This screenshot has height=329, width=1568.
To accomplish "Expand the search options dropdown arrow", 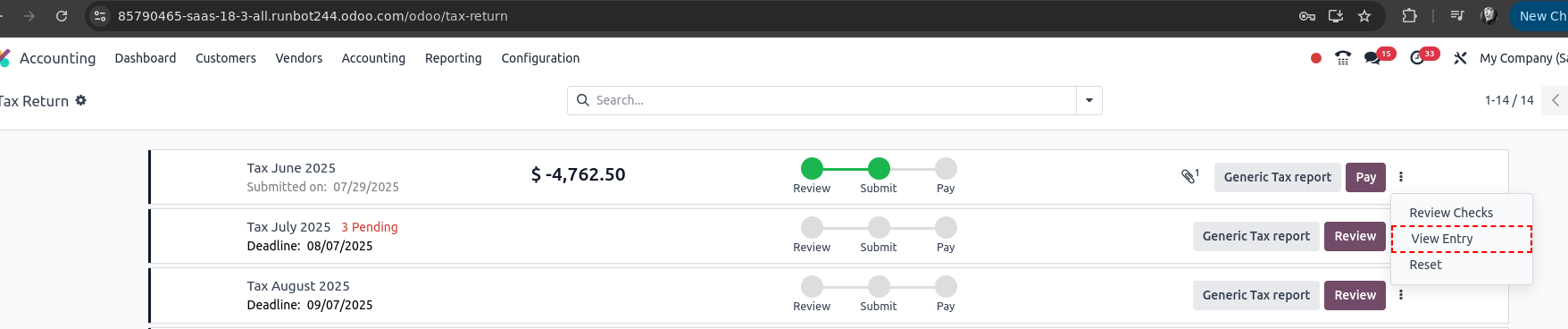I will (1089, 100).
